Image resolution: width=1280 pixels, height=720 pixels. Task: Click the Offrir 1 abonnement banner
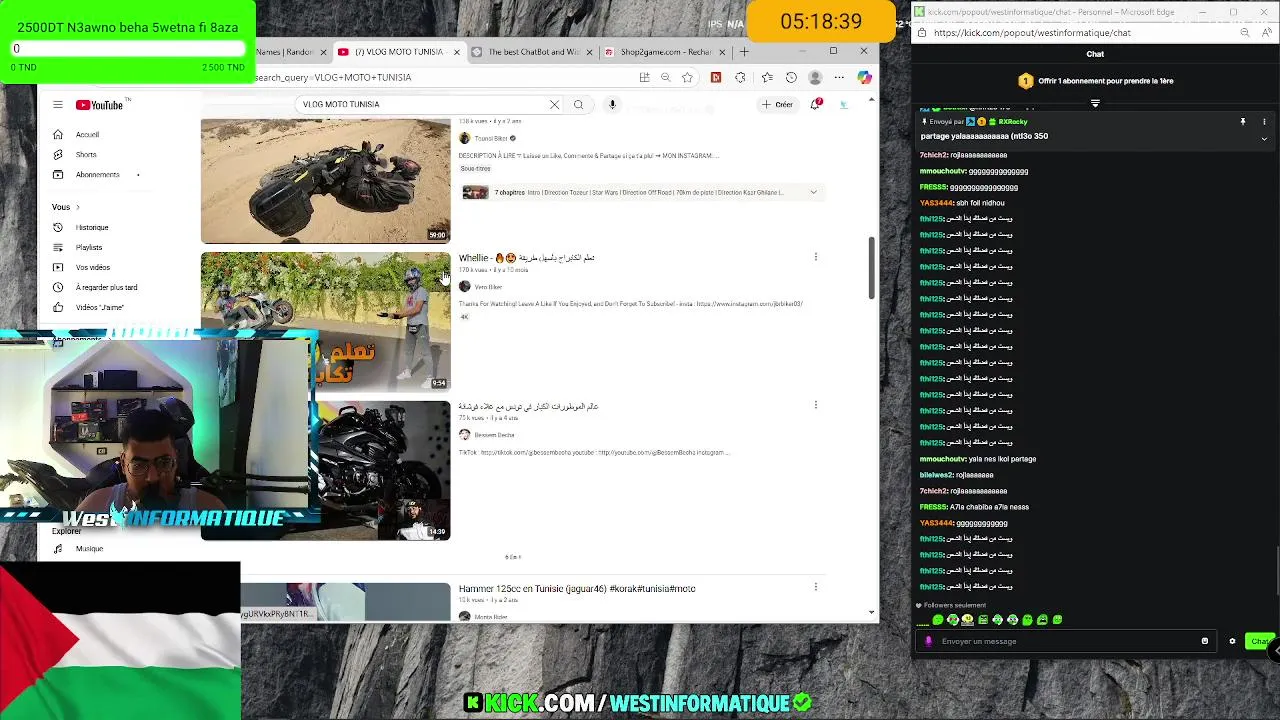tap(1095, 81)
